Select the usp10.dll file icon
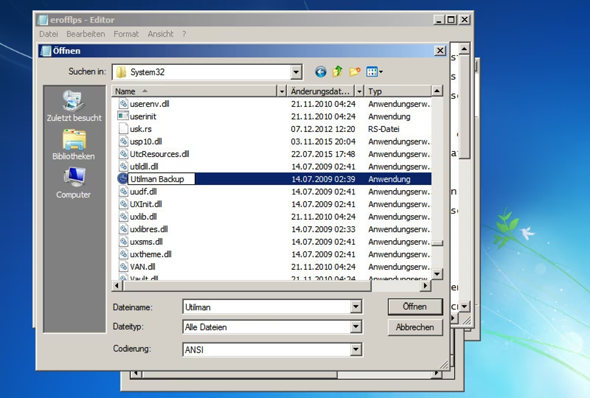Viewport: 590px width, 398px height. (123, 141)
